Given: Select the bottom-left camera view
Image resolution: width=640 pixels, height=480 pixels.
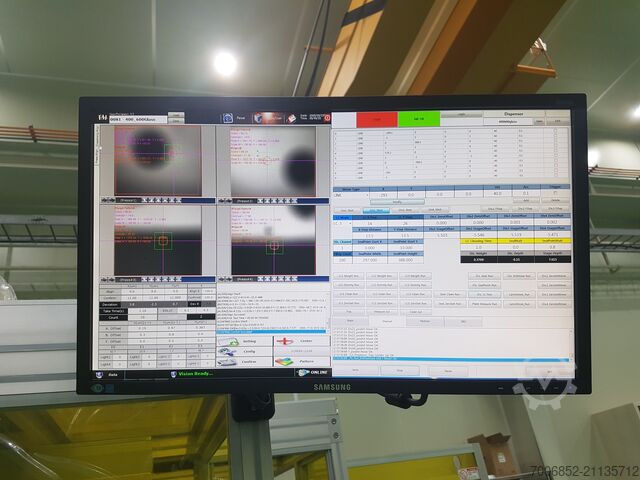Looking at the screenshot, I should 158,240.
